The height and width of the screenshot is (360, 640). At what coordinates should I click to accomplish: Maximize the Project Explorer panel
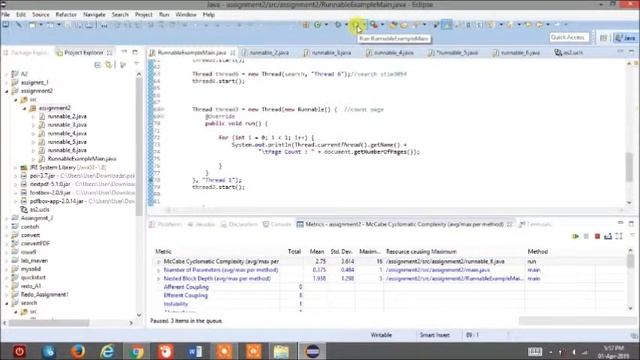pyautogui.click(x=135, y=52)
